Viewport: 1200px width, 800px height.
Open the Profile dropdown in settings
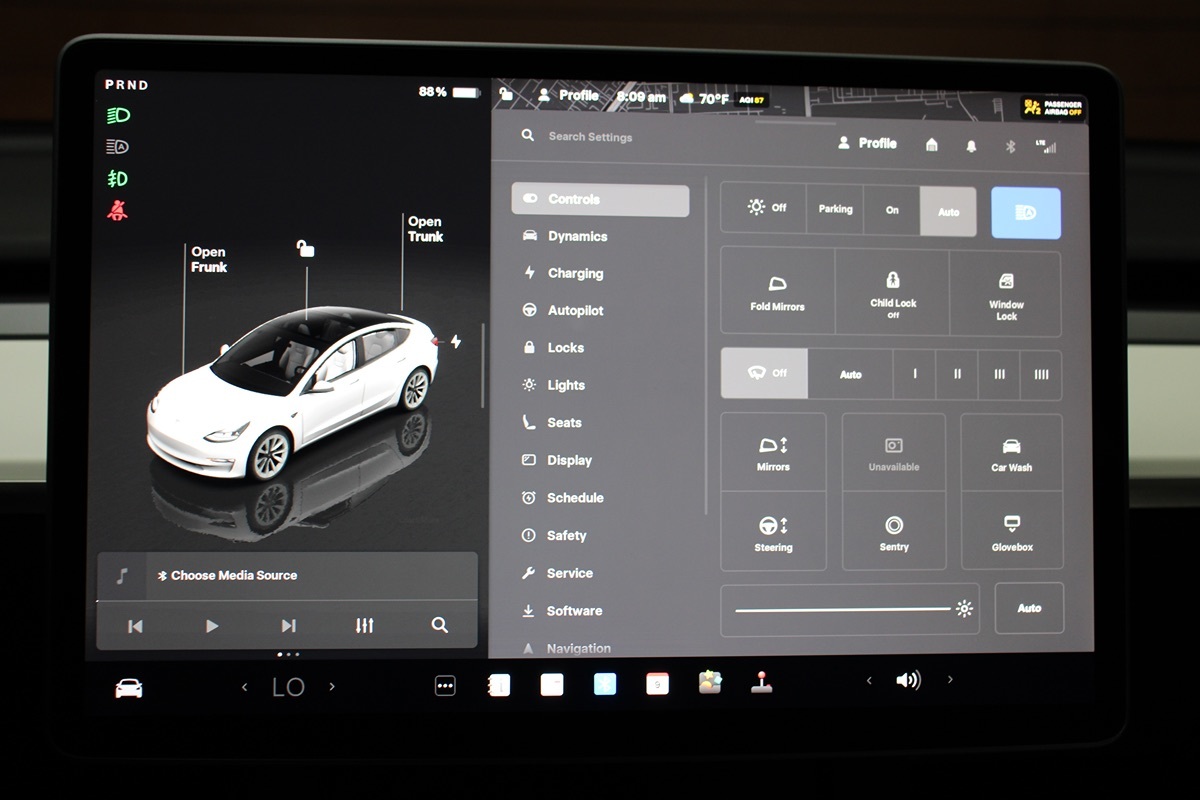click(x=867, y=144)
